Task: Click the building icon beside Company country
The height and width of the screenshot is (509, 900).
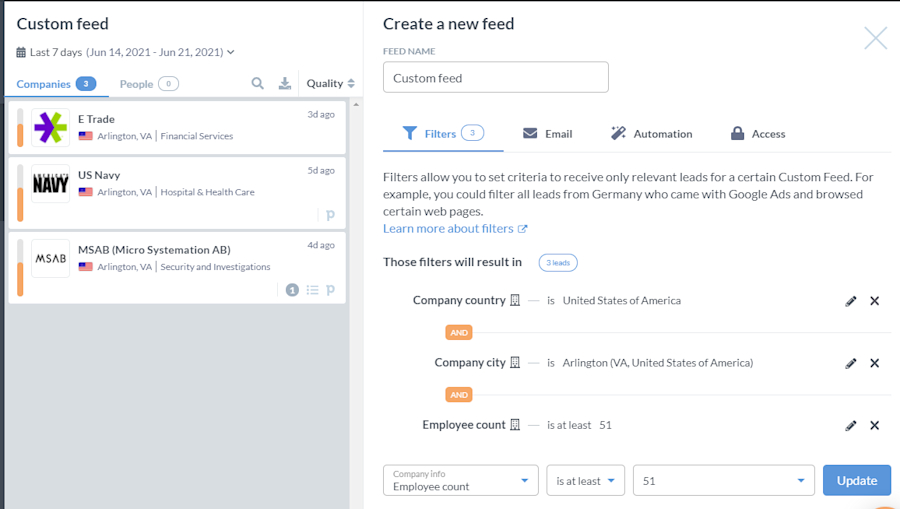Action: click(x=515, y=300)
